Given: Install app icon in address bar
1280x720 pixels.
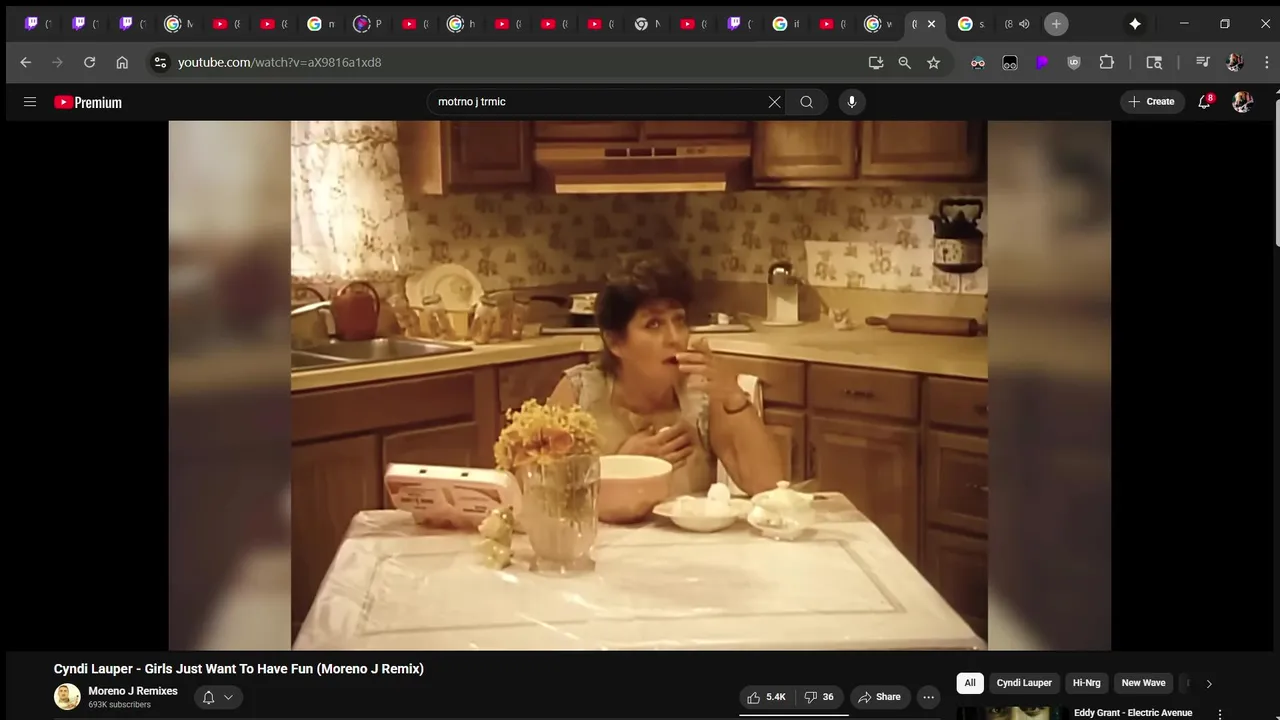Looking at the screenshot, I should (x=876, y=62).
